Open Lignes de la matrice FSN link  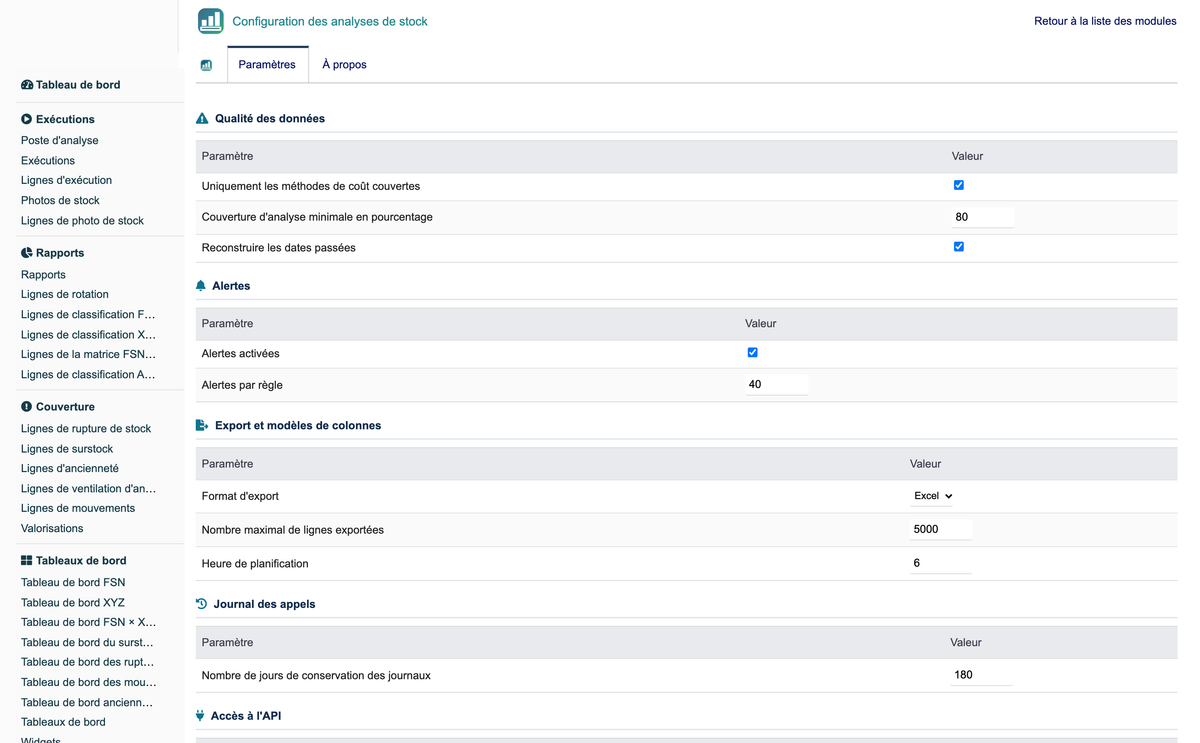click(88, 355)
